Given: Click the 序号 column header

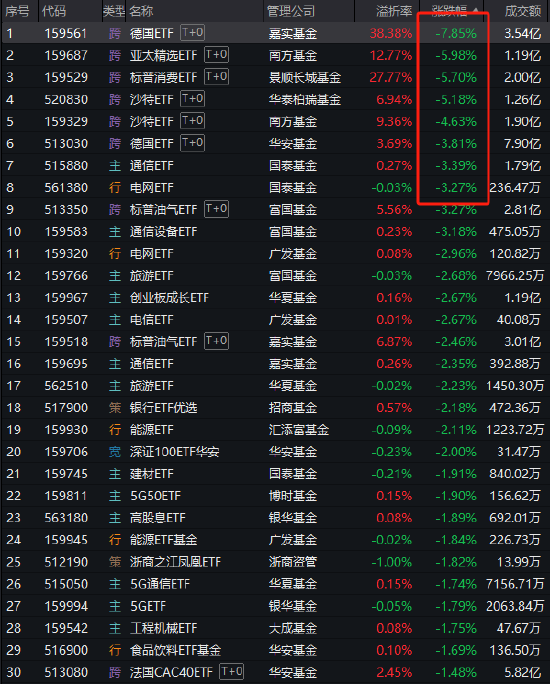Looking at the screenshot, I should 17,11.
